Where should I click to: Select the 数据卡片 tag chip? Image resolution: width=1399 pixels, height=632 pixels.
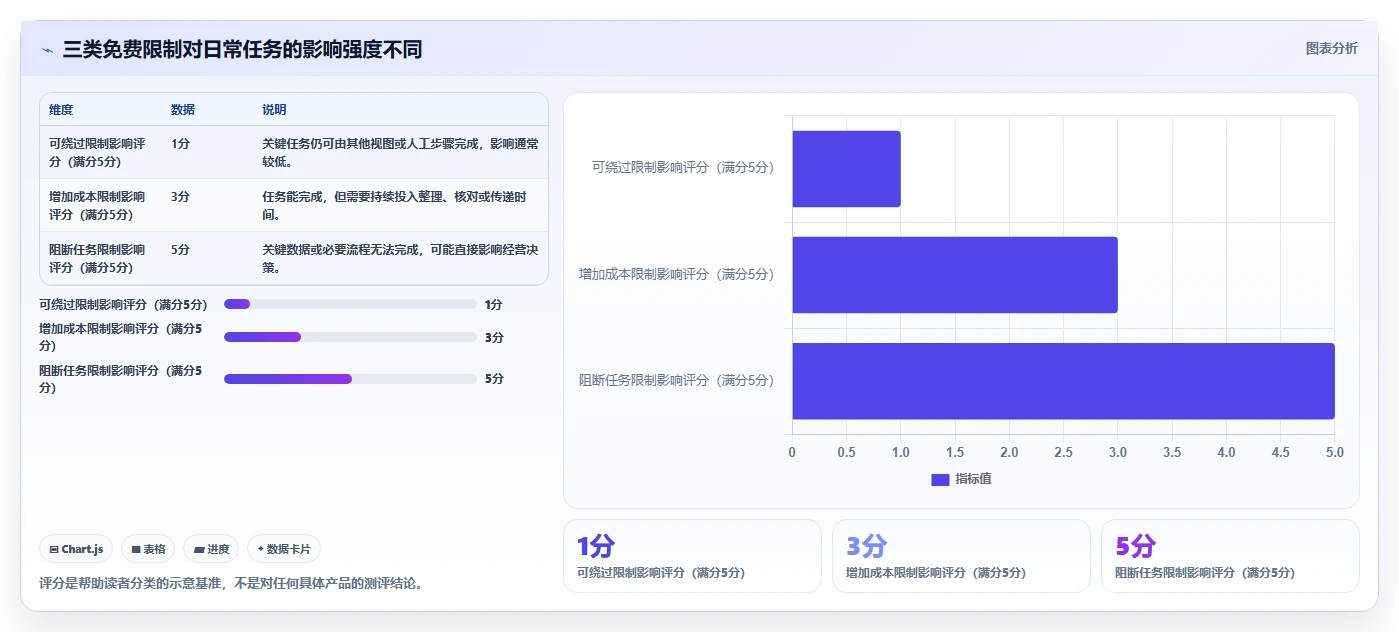pyautogui.click(x=284, y=549)
